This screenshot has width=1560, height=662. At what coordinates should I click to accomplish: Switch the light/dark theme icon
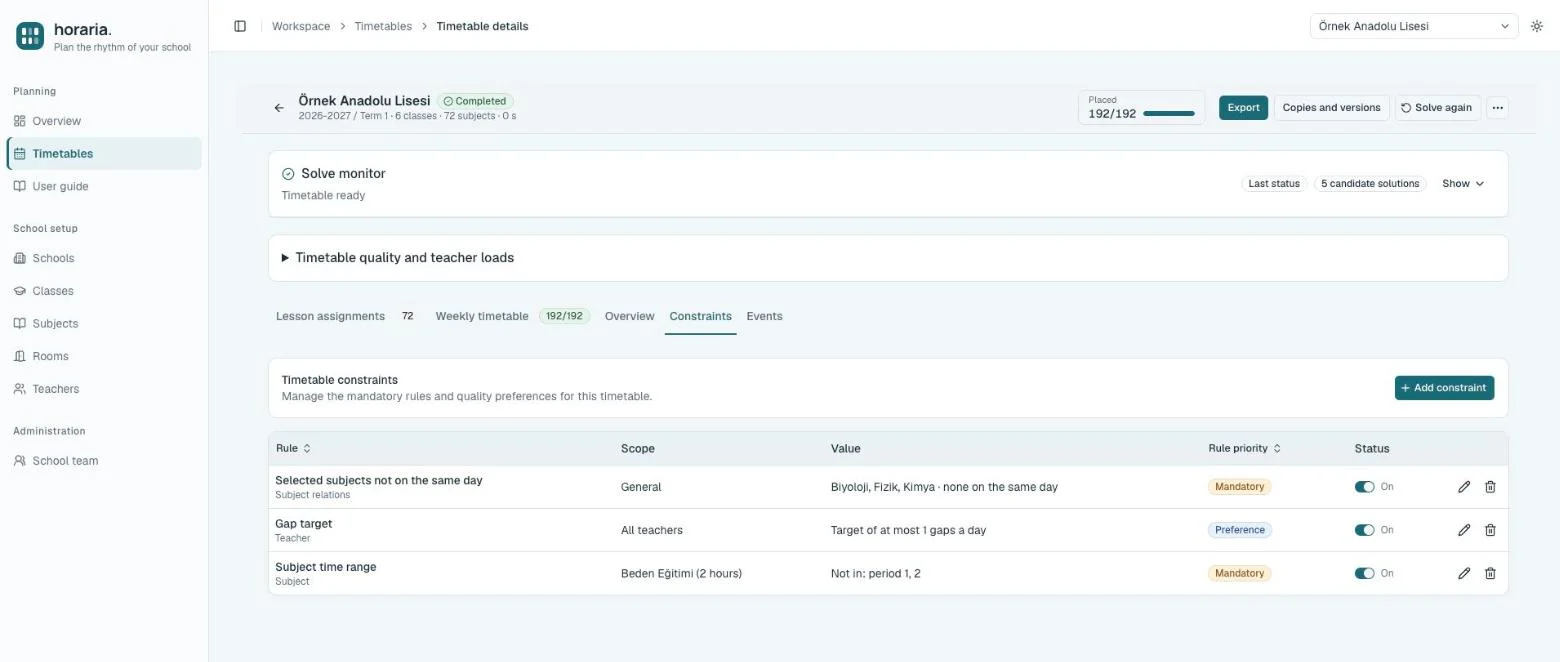click(1537, 26)
